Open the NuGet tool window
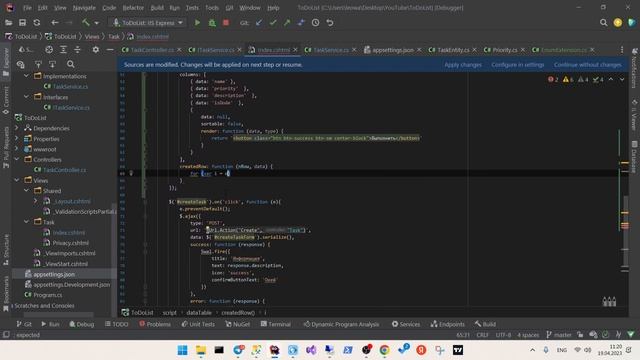 pos(238,324)
